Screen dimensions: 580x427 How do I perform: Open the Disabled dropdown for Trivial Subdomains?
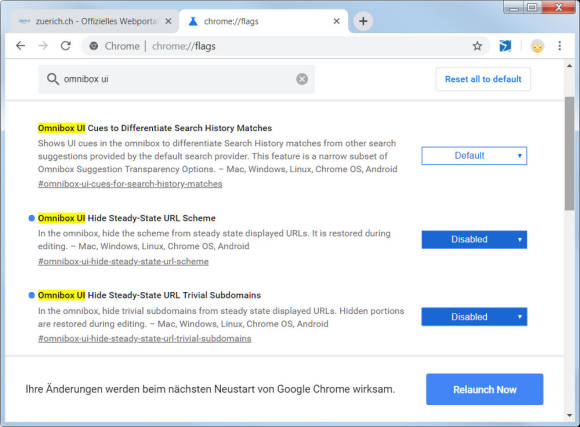(x=474, y=317)
